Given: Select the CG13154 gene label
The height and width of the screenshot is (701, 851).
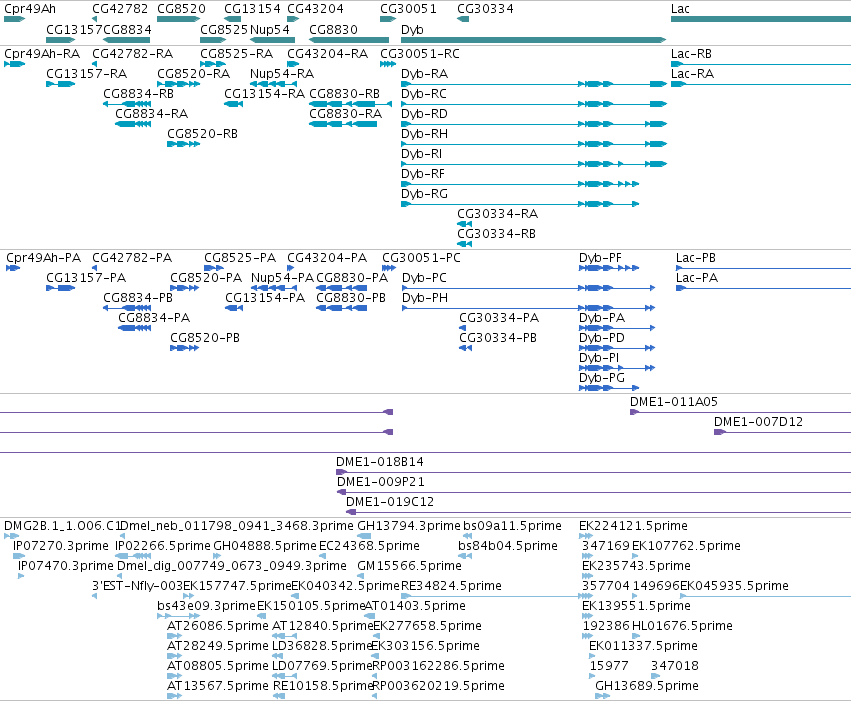Looking at the screenshot, I should click(252, 9).
